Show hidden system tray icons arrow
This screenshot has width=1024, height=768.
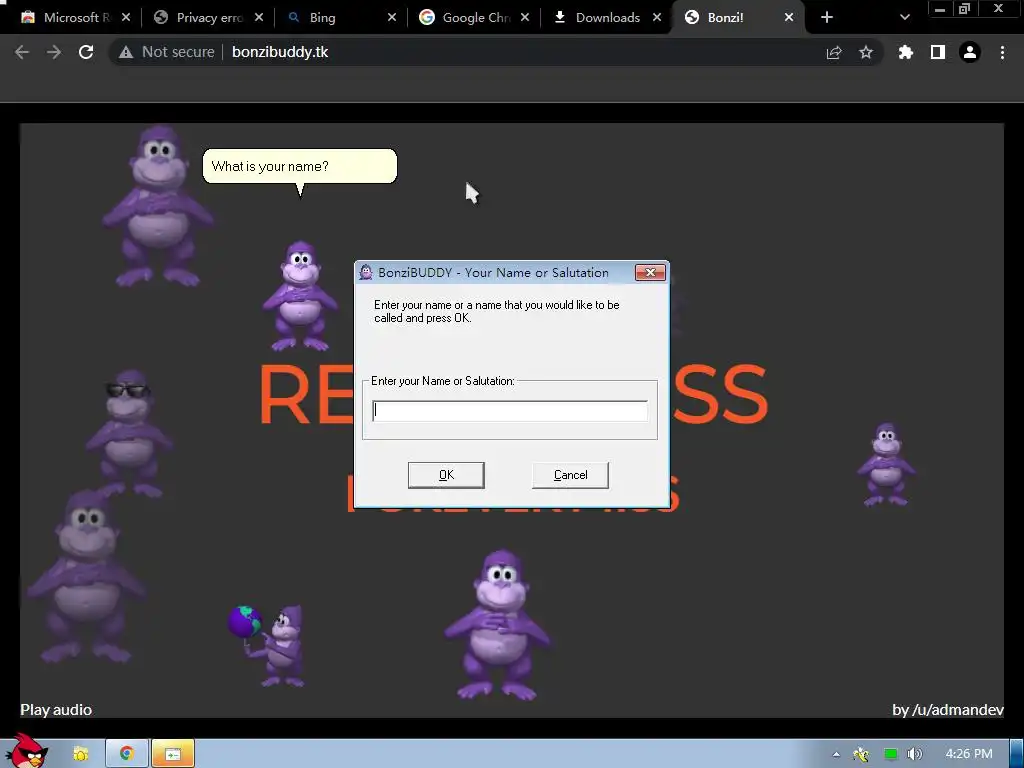click(x=836, y=754)
